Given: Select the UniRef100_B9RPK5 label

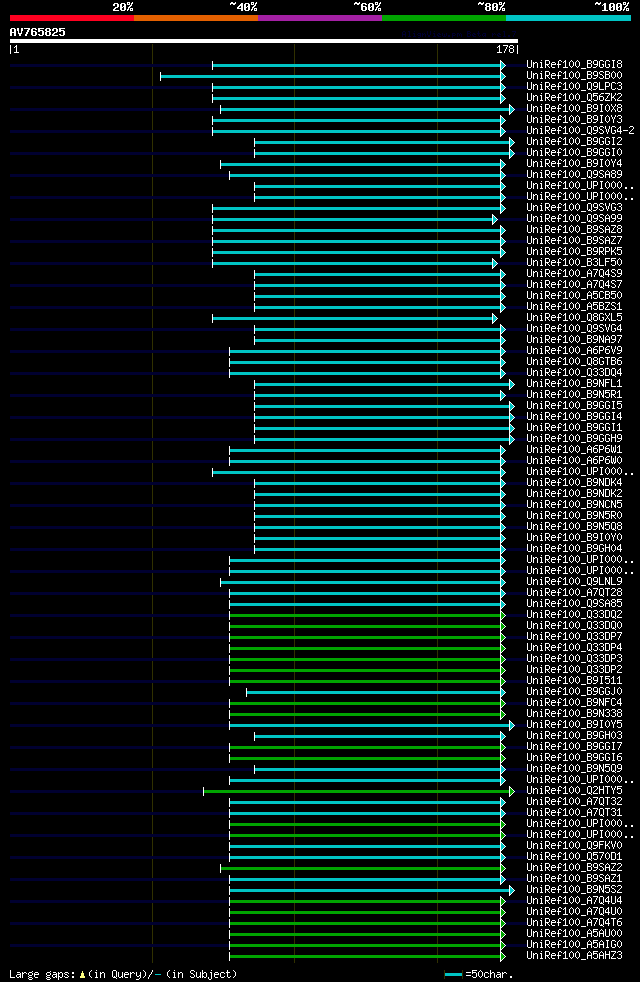Looking at the screenshot, I should pos(574,252).
